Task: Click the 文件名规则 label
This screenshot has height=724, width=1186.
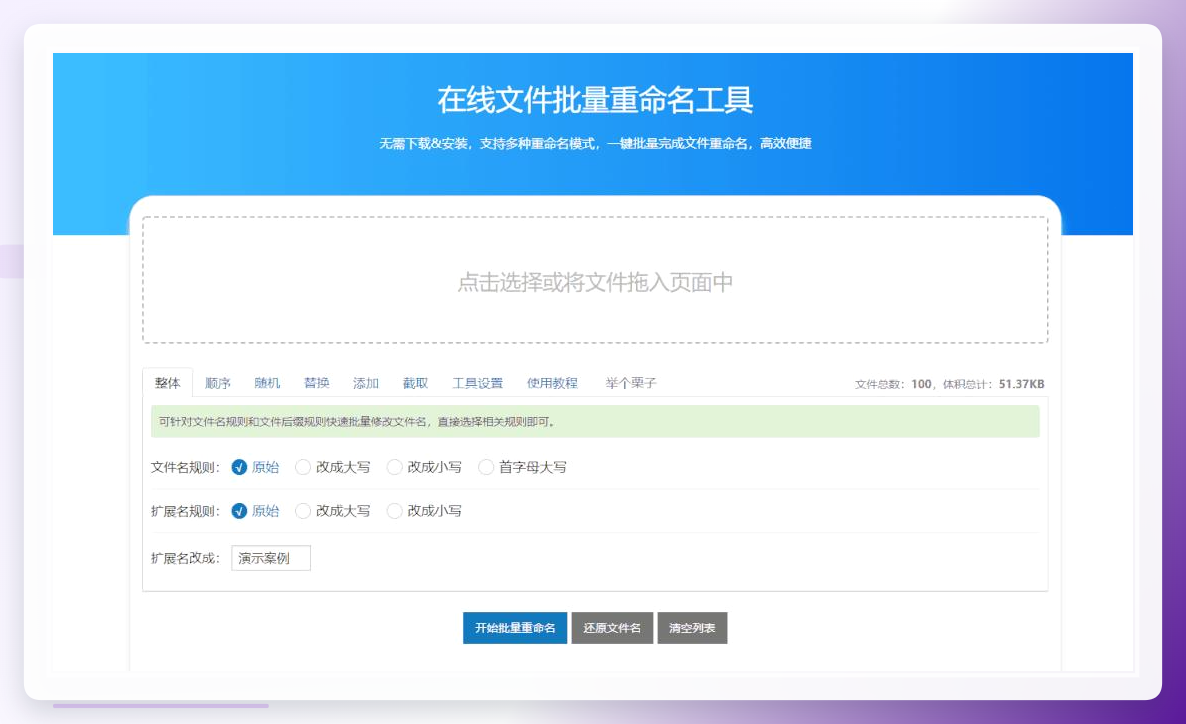Action: (185, 468)
